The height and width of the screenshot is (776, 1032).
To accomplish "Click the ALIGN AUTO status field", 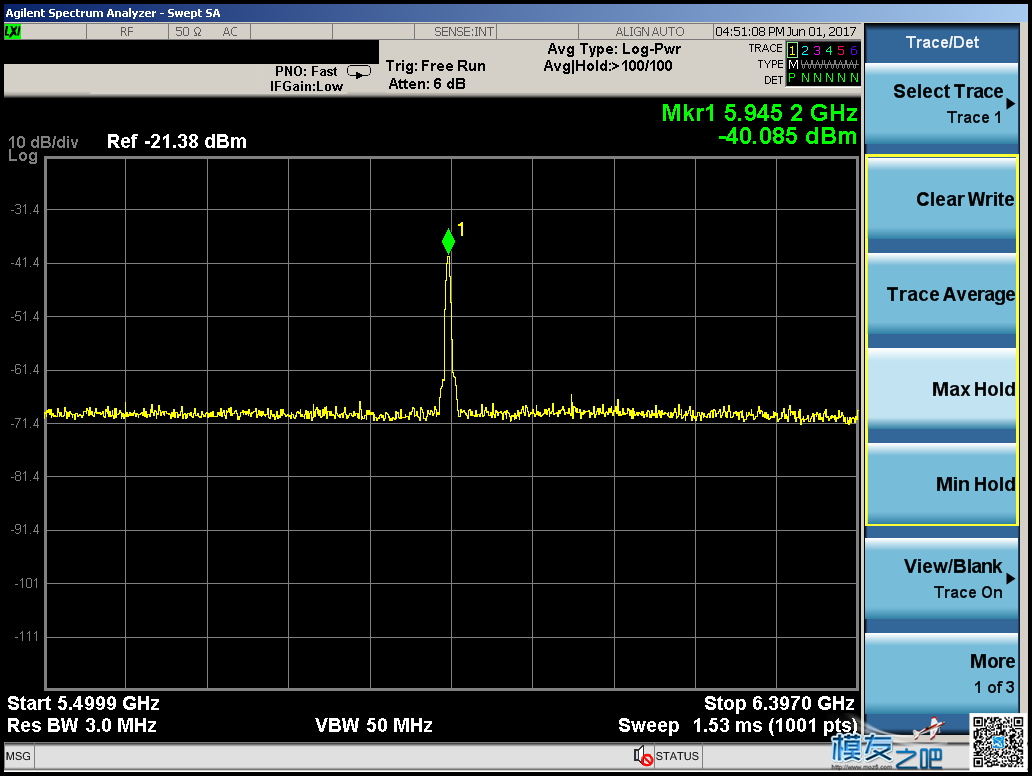I will click(650, 32).
